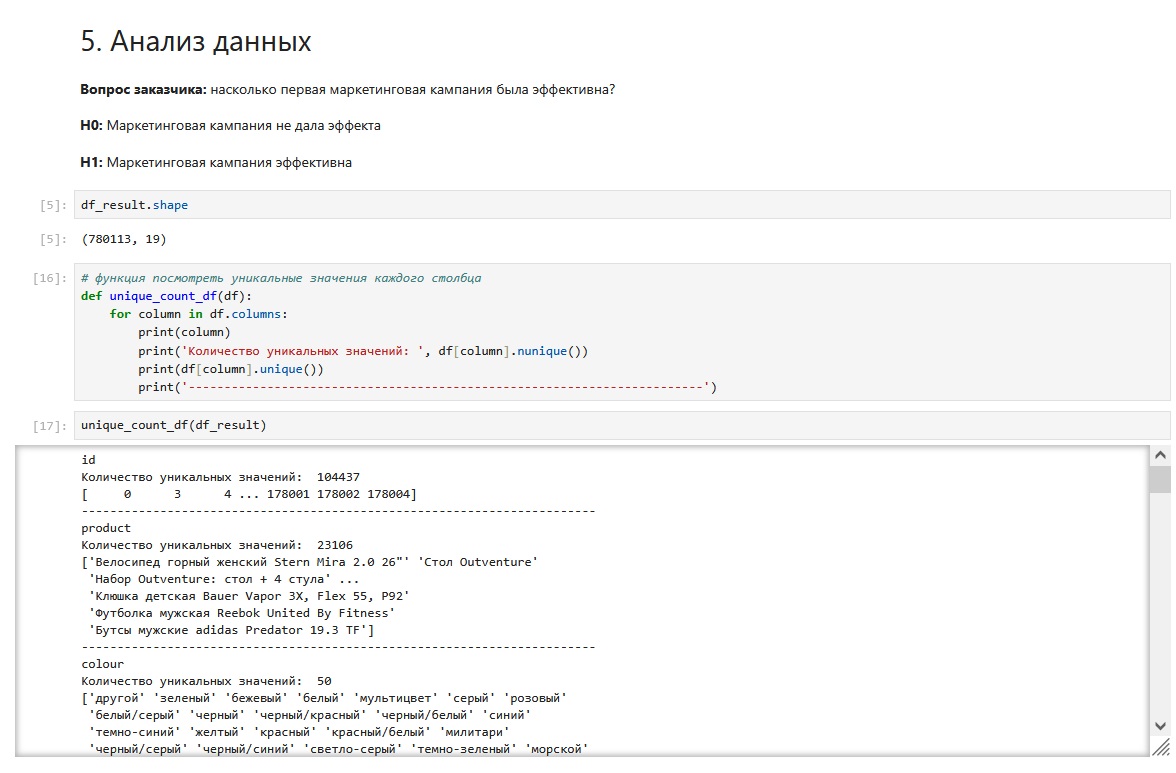Click the output area resize handle
Image resolution: width=1176 pixels, height=773 pixels.
pos(1160,747)
